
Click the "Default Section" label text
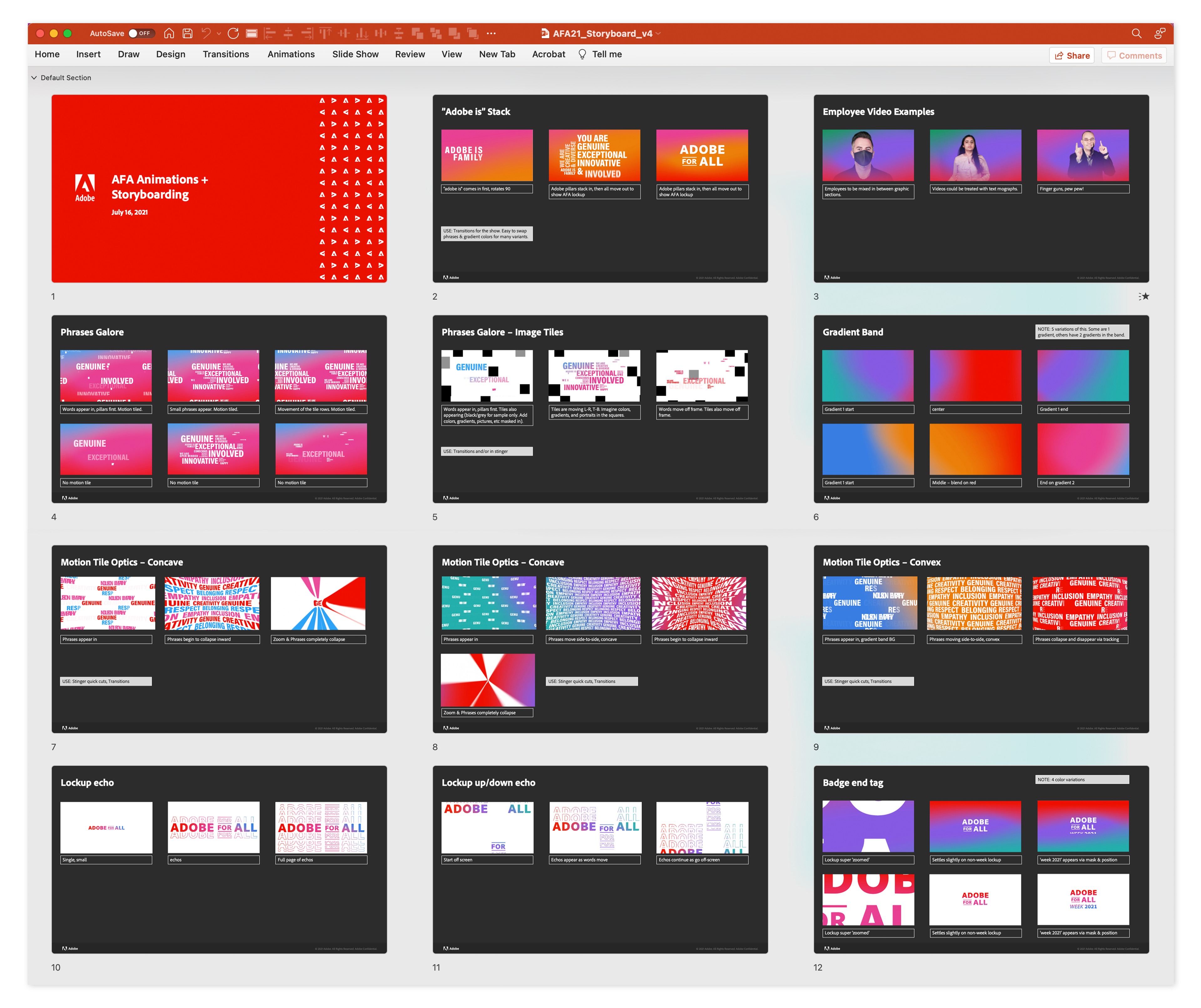click(66, 78)
